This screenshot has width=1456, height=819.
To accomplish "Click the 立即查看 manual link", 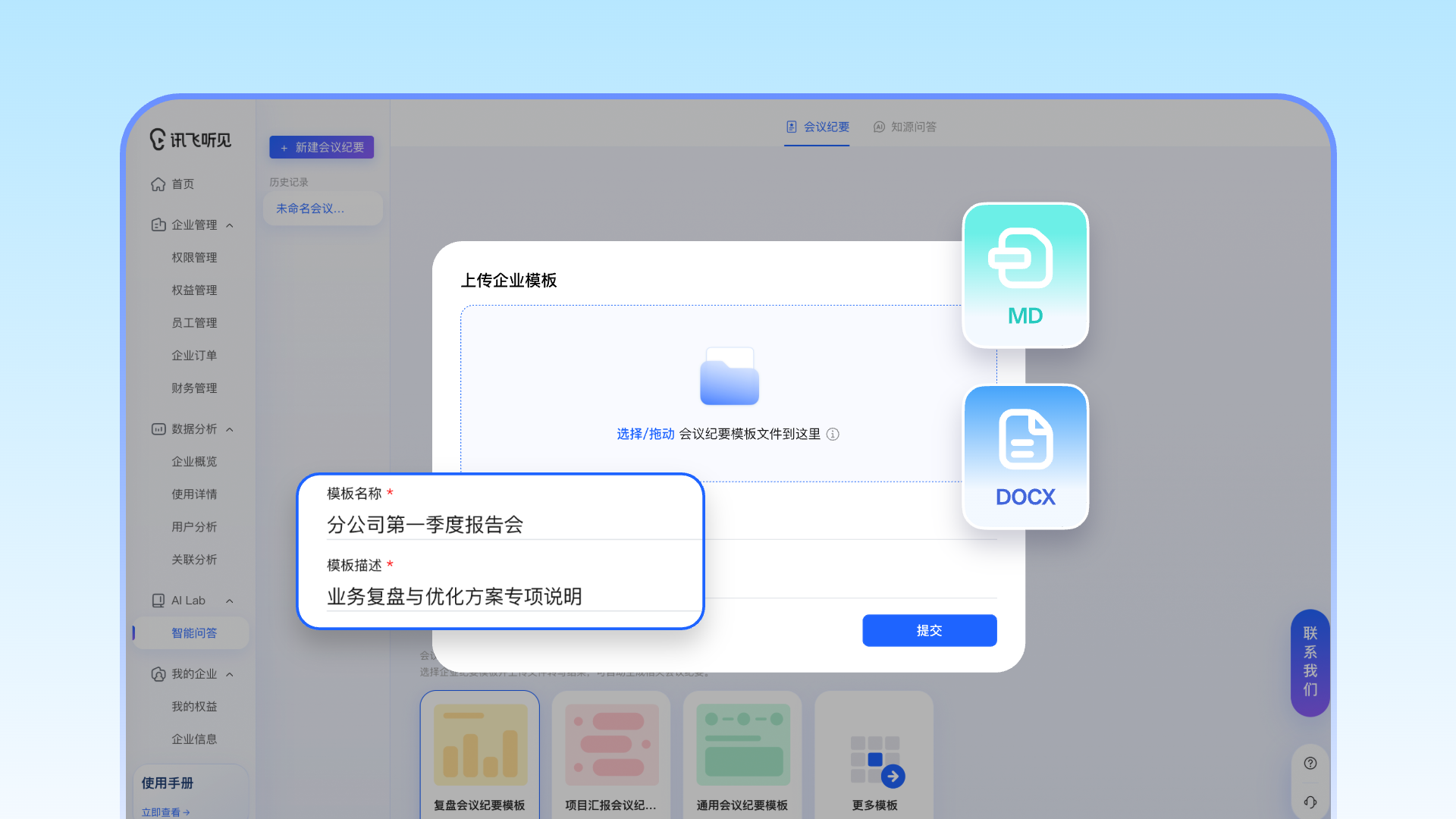I will point(165,812).
